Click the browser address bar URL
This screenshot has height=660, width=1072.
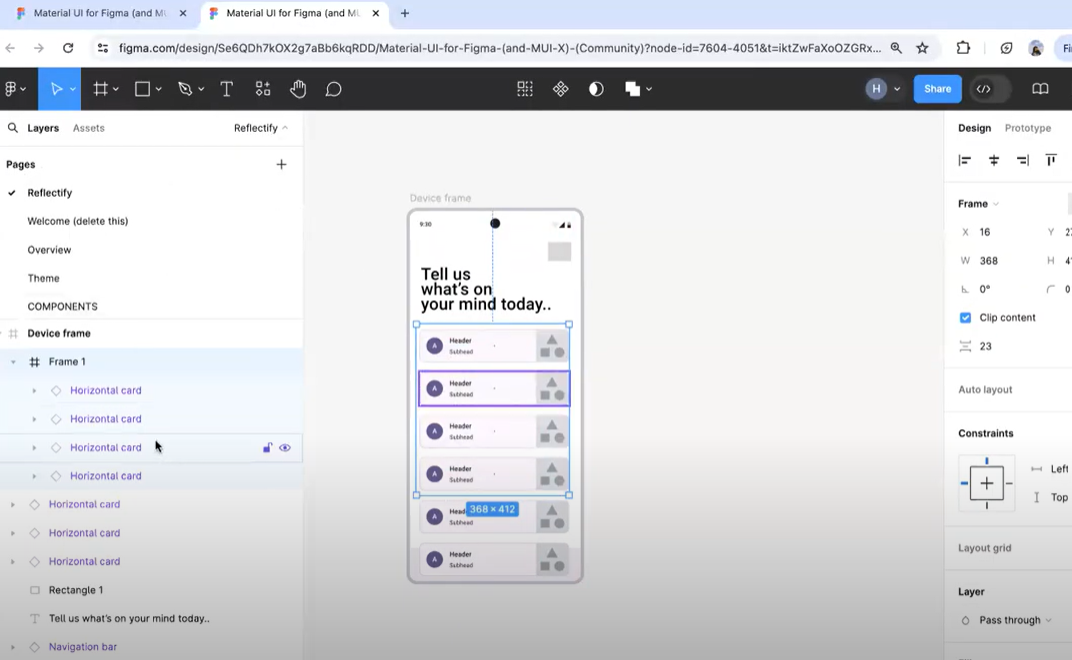pyautogui.click(x=500, y=48)
